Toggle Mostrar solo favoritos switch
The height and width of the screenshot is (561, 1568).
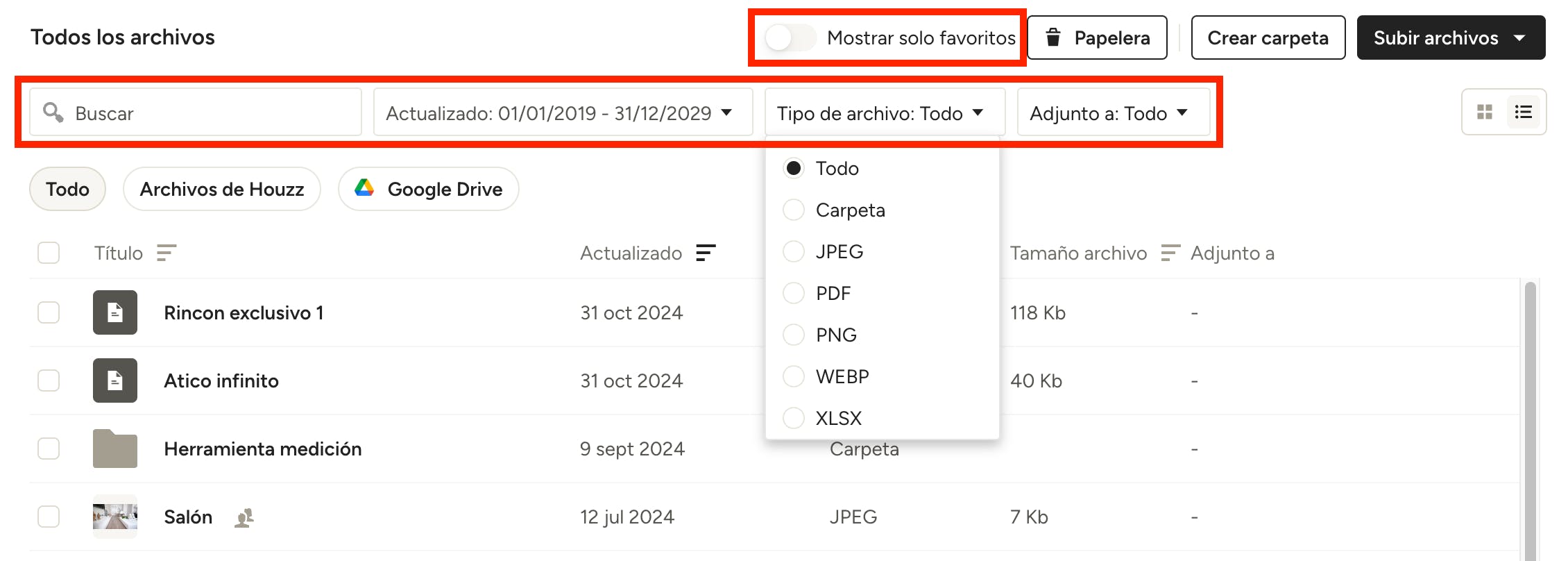790,37
